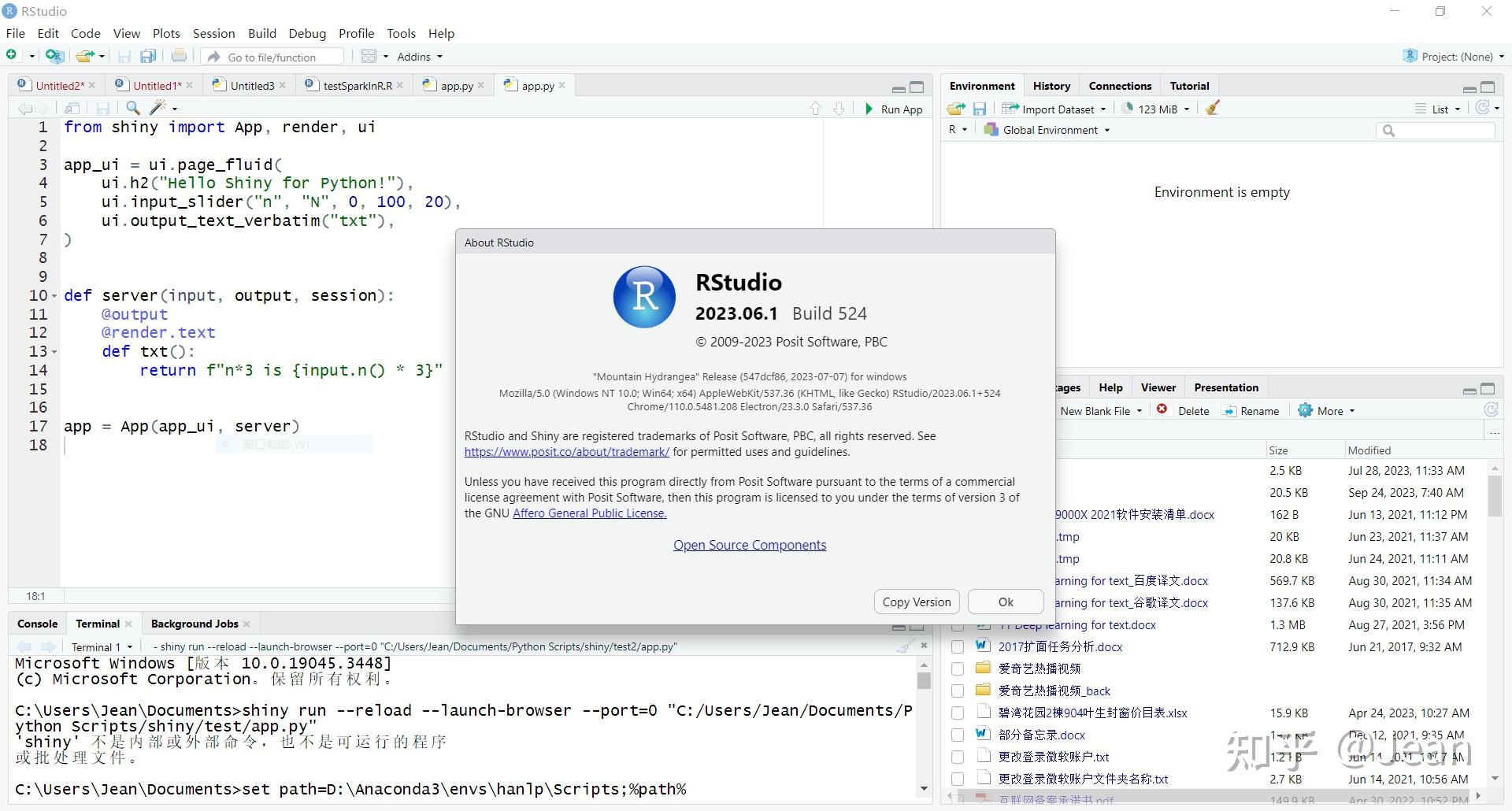Click the go to next section down arrow
The width and height of the screenshot is (1512, 811).
pyautogui.click(x=839, y=109)
